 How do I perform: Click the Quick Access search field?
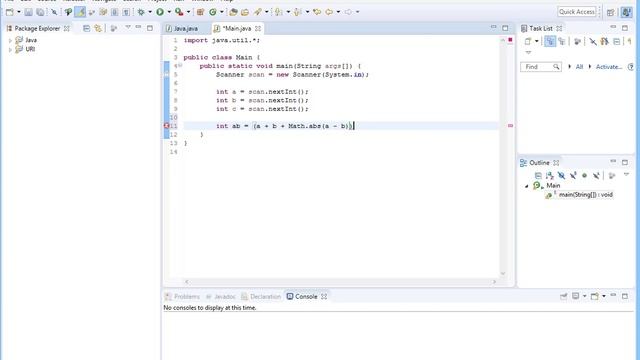click(577, 12)
